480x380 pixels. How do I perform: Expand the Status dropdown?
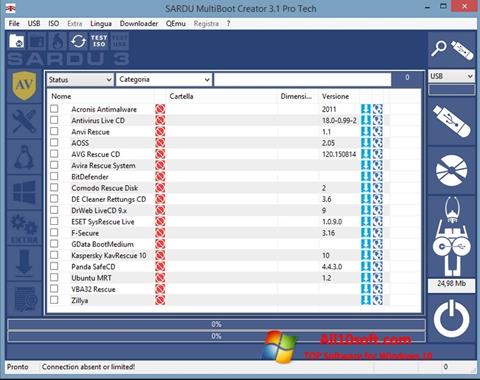(x=80, y=80)
